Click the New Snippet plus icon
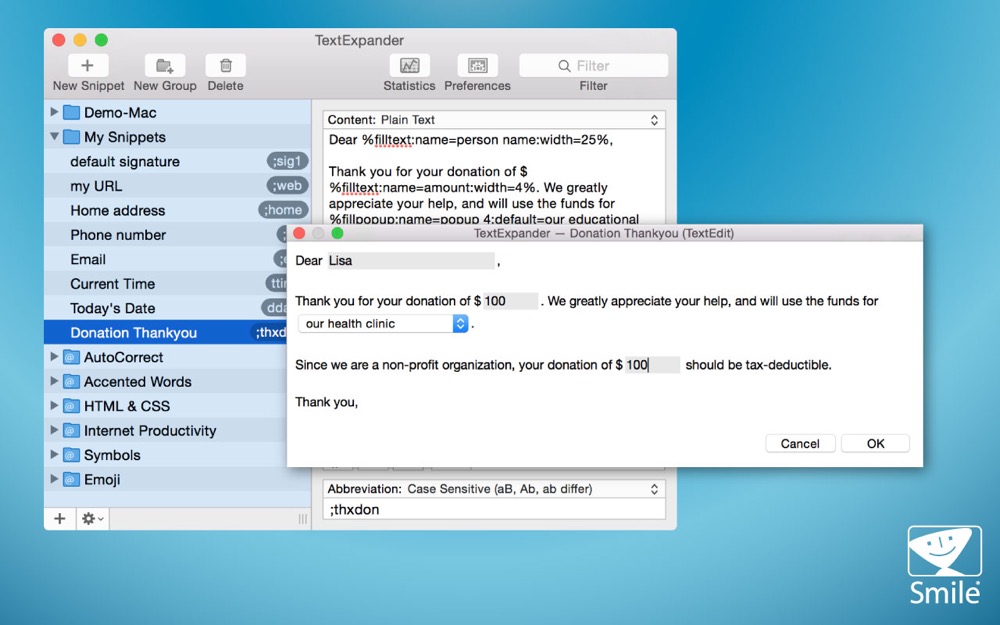This screenshot has height=625, width=1000. coord(87,66)
